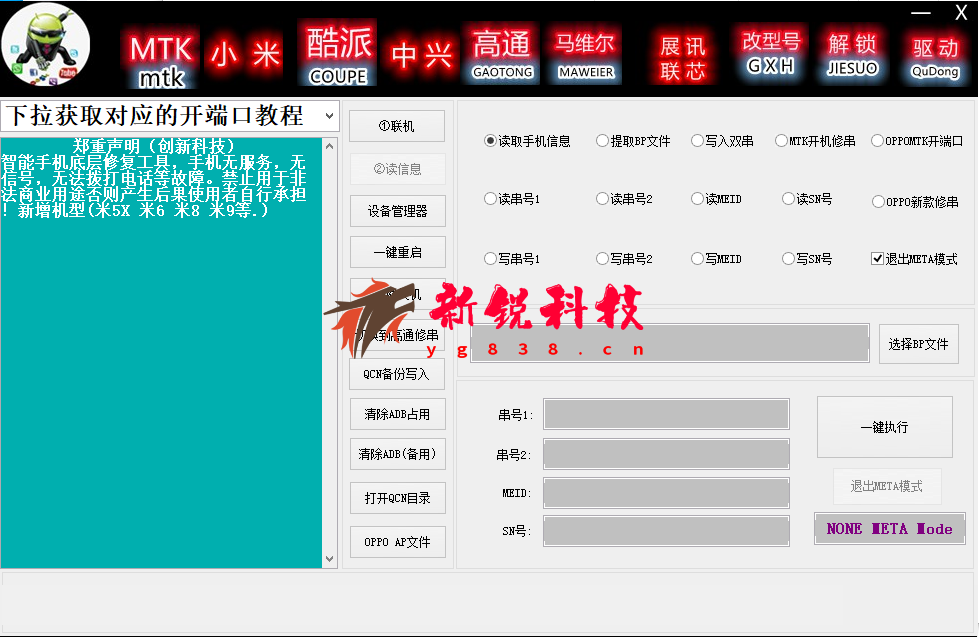Click the BP file path field

(669, 343)
